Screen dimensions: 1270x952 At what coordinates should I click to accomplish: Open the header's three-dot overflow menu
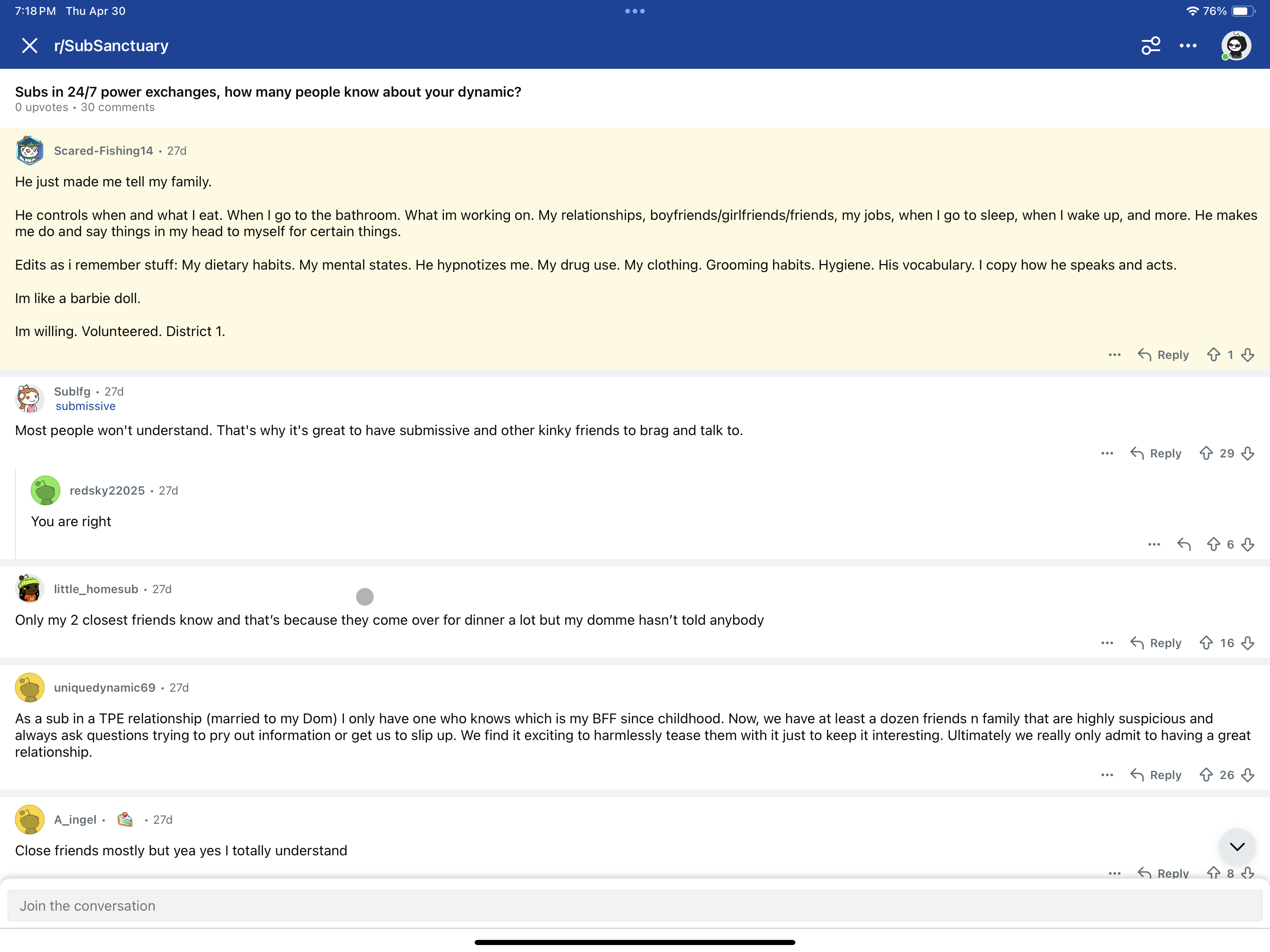(1188, 46)
